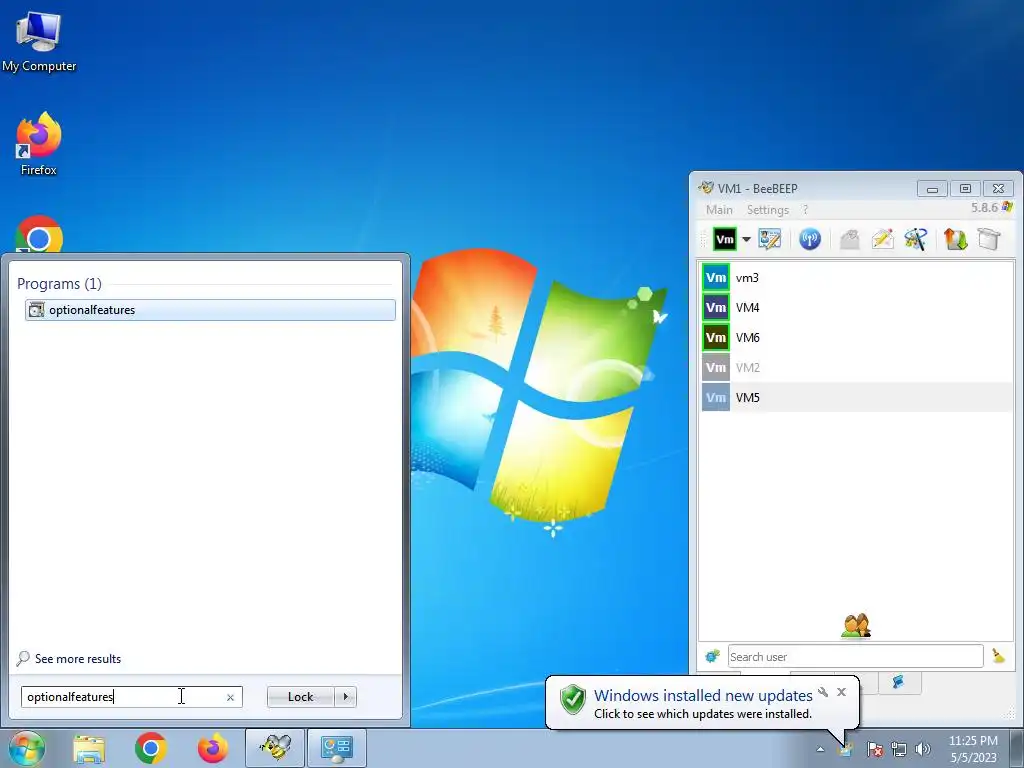Viewport: 1024px width, 768px height.
Task: Open the edit profile icon in BeeBEEP toolbar
Action: coord(769,239)
